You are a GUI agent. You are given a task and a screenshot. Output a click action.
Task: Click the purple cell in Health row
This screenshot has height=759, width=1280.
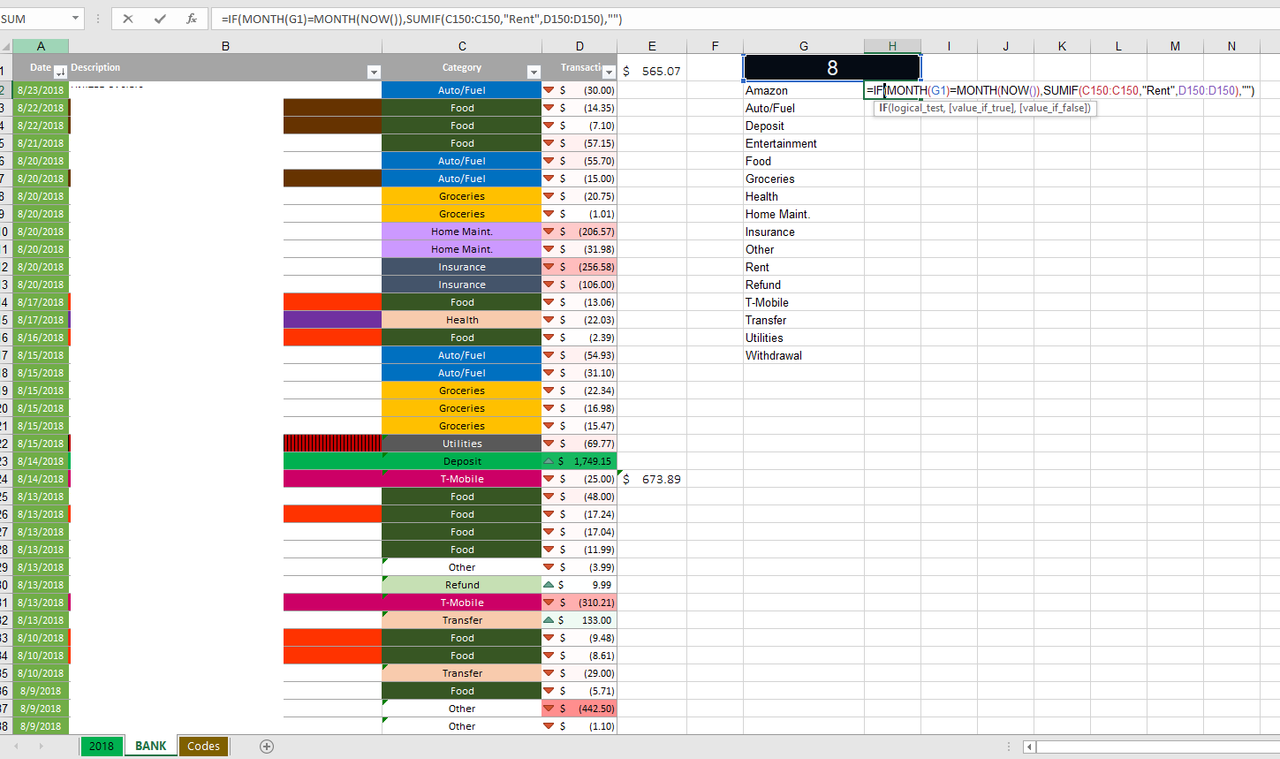[x=333, y=320]
